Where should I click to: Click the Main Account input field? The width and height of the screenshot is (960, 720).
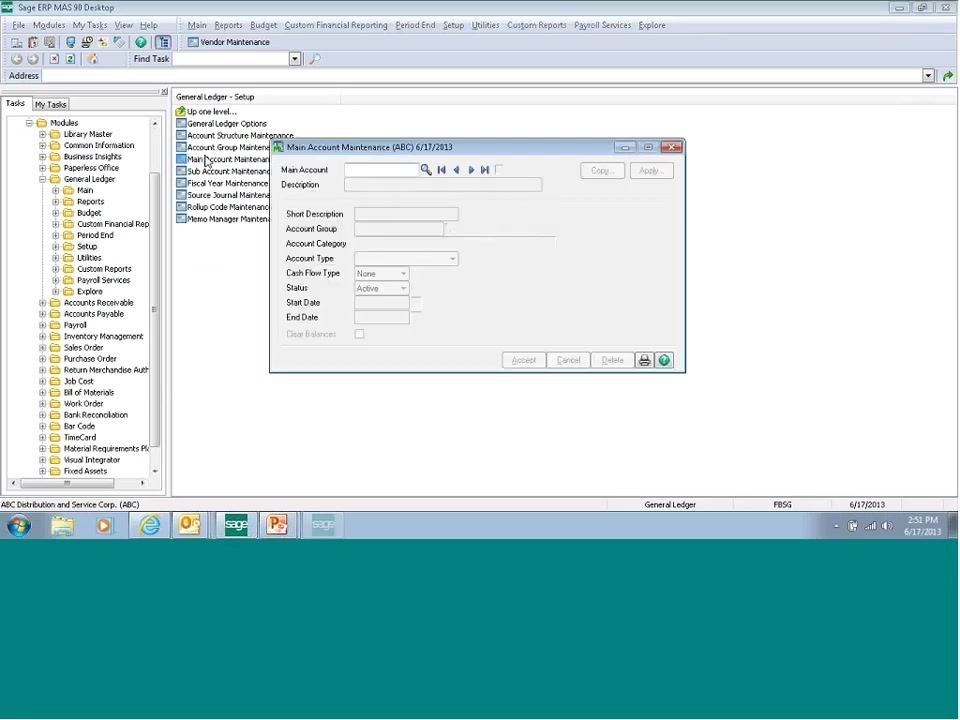381,170
